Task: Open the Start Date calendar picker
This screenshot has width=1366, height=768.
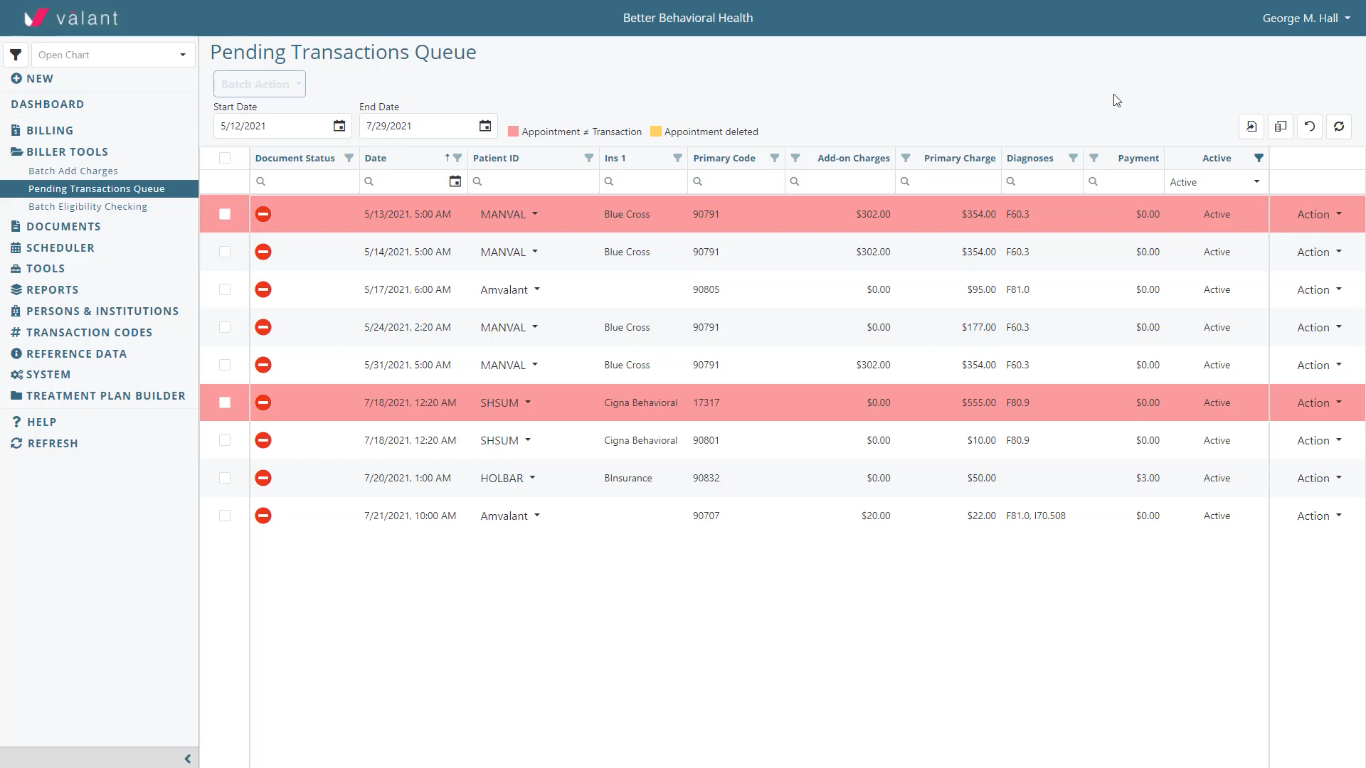Action: tap(339, 126)
